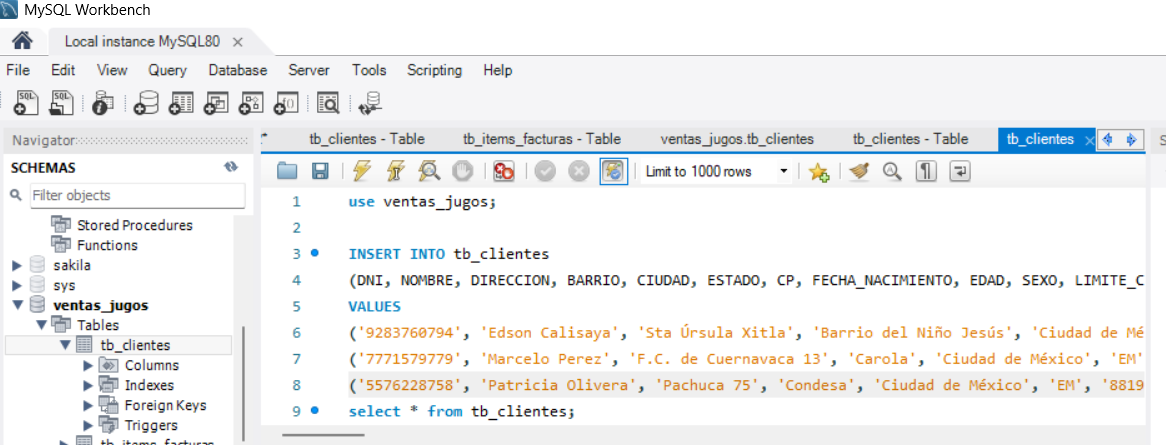Open the Edit menu
Image resolution: width=1166 pixels, height=445 pixels.
tap(63, 71)
